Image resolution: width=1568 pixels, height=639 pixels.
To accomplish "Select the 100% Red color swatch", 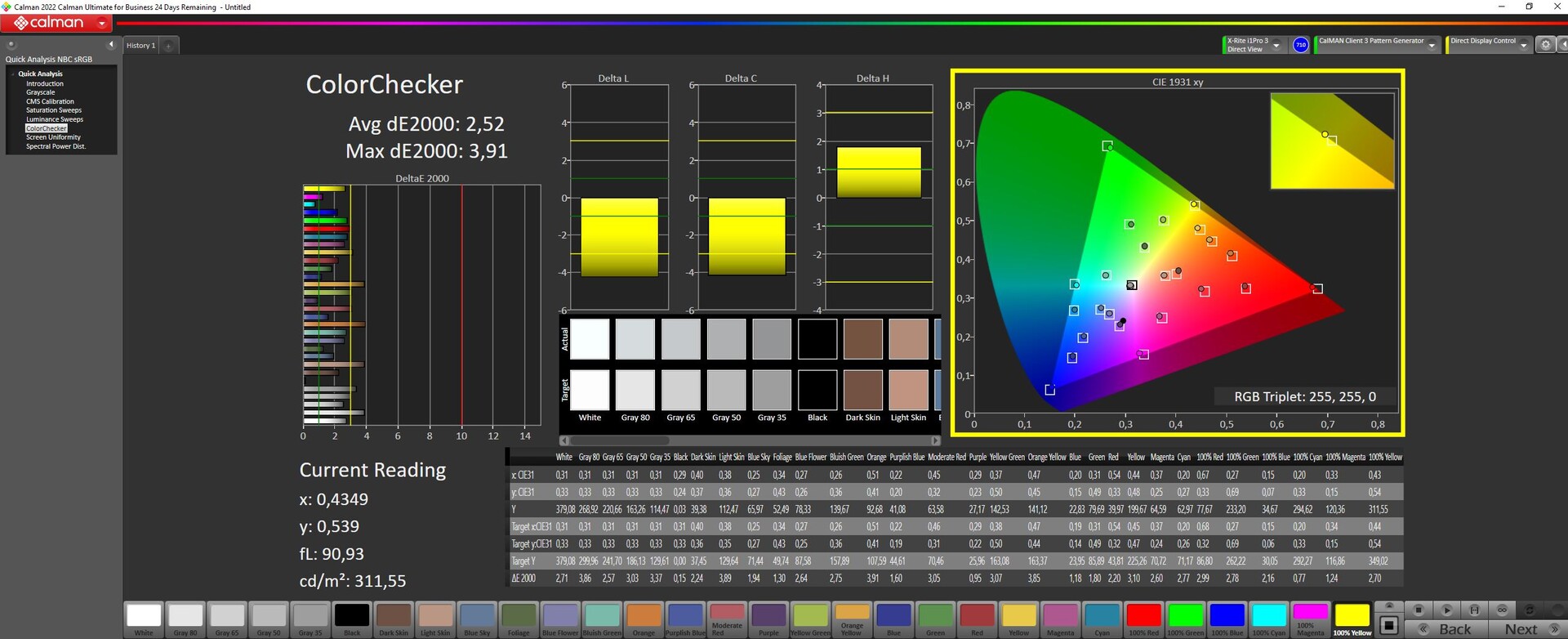I will click(x=1143, y=617).
